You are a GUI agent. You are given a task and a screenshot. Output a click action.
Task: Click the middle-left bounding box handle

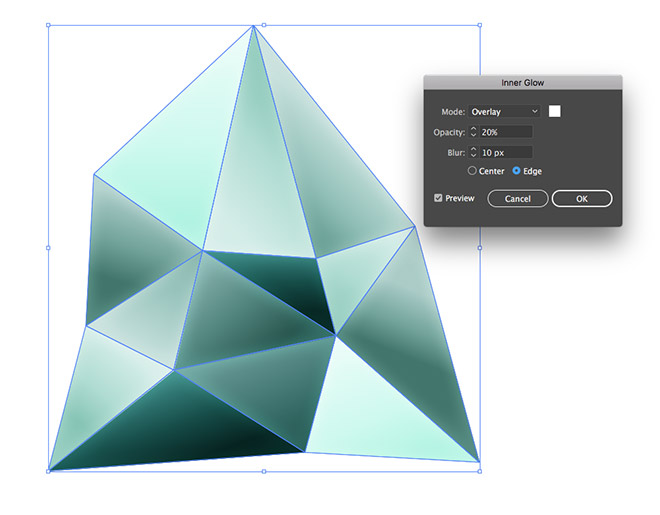pyautogui.click(x=48, y=247)
